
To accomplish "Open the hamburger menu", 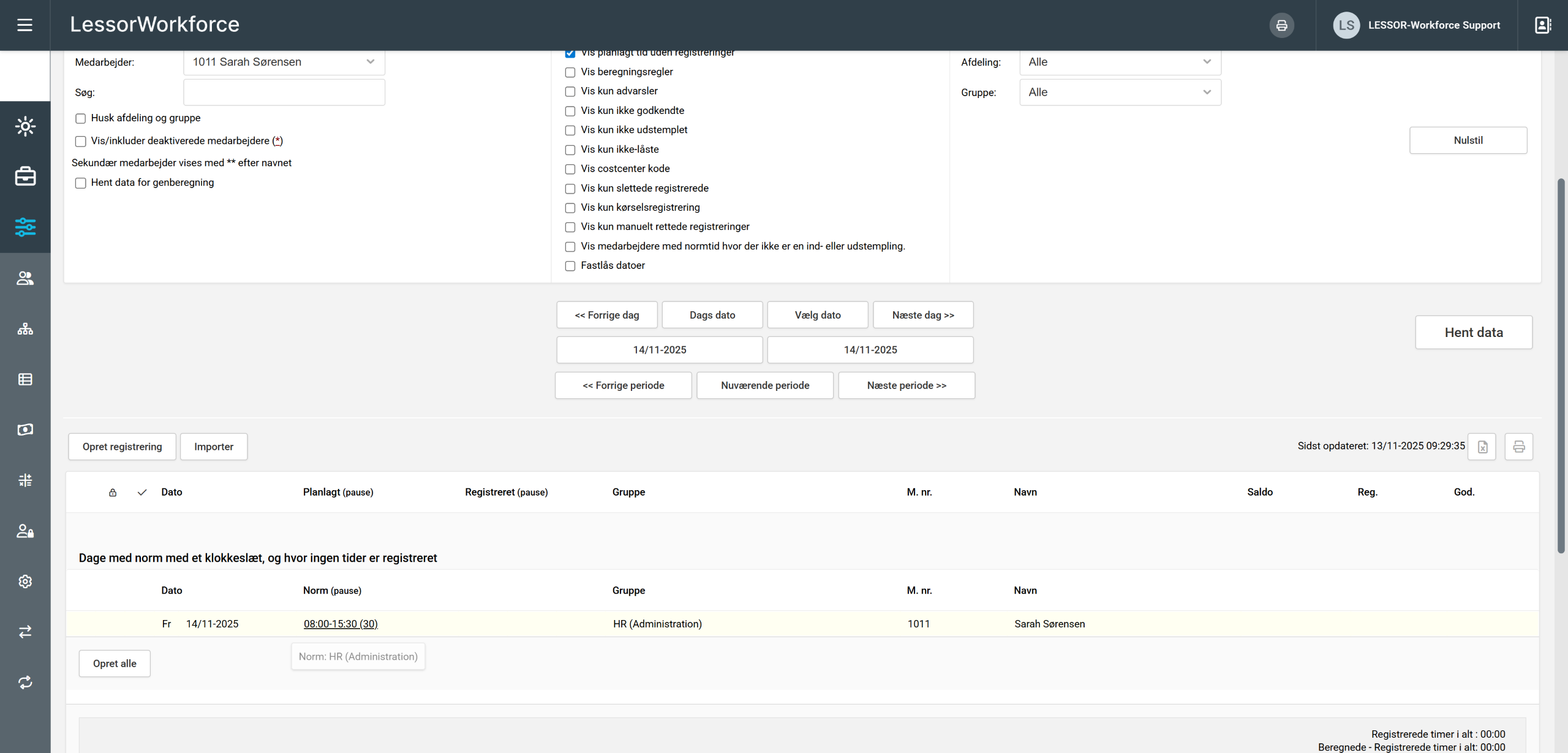I will (24, 25).
